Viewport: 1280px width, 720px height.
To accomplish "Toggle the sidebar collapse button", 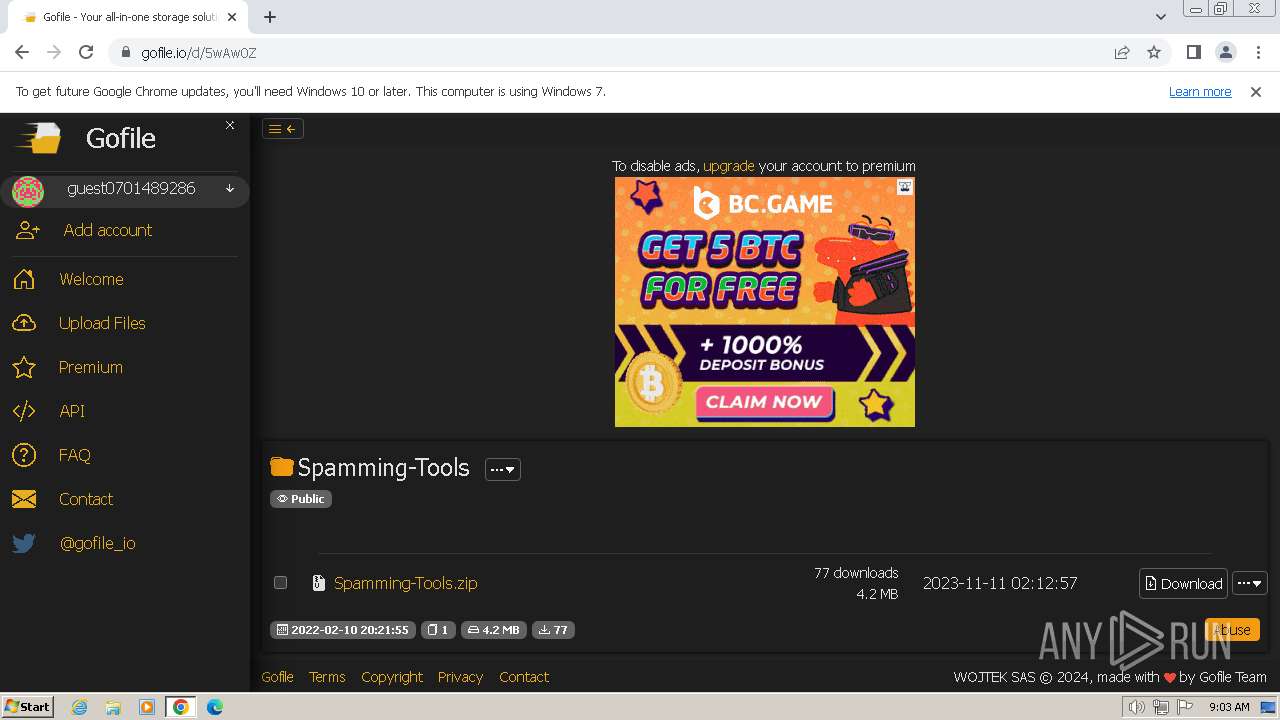I will [x=282, y=128].
